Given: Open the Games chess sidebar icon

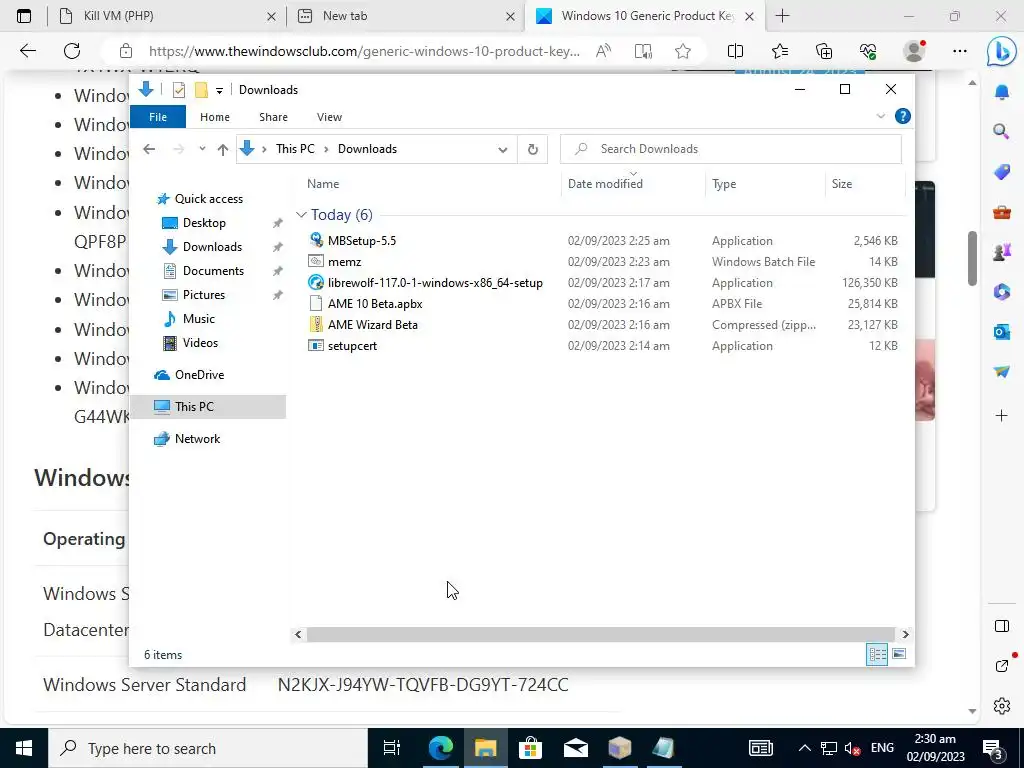Looking at the screenshot, I should (1002, 251).
